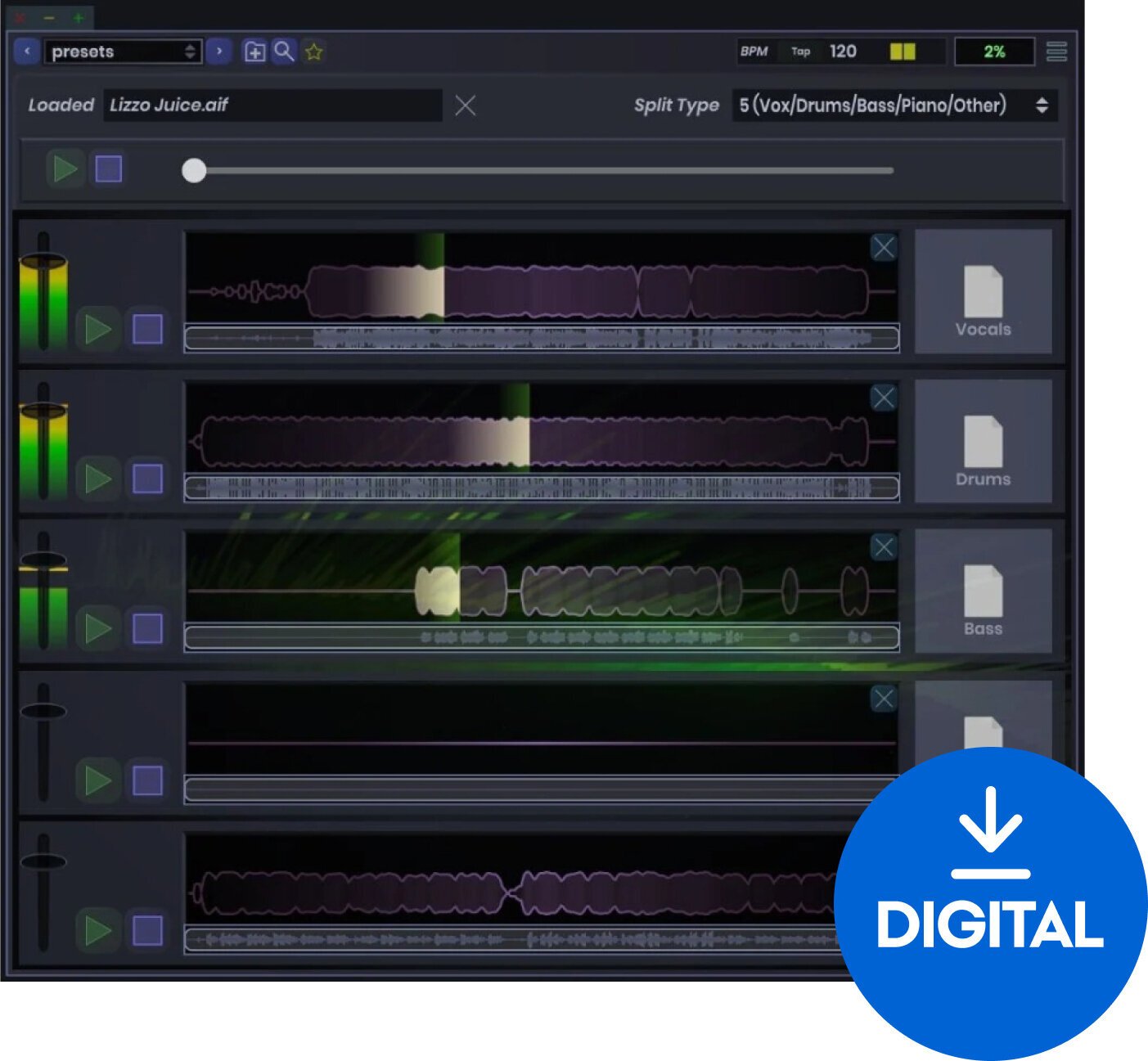Image resolution: width=1148 pixels, height=1061 pixels.
Task: Click the Vocals waveform display
Action: click(x=542, y=278)
